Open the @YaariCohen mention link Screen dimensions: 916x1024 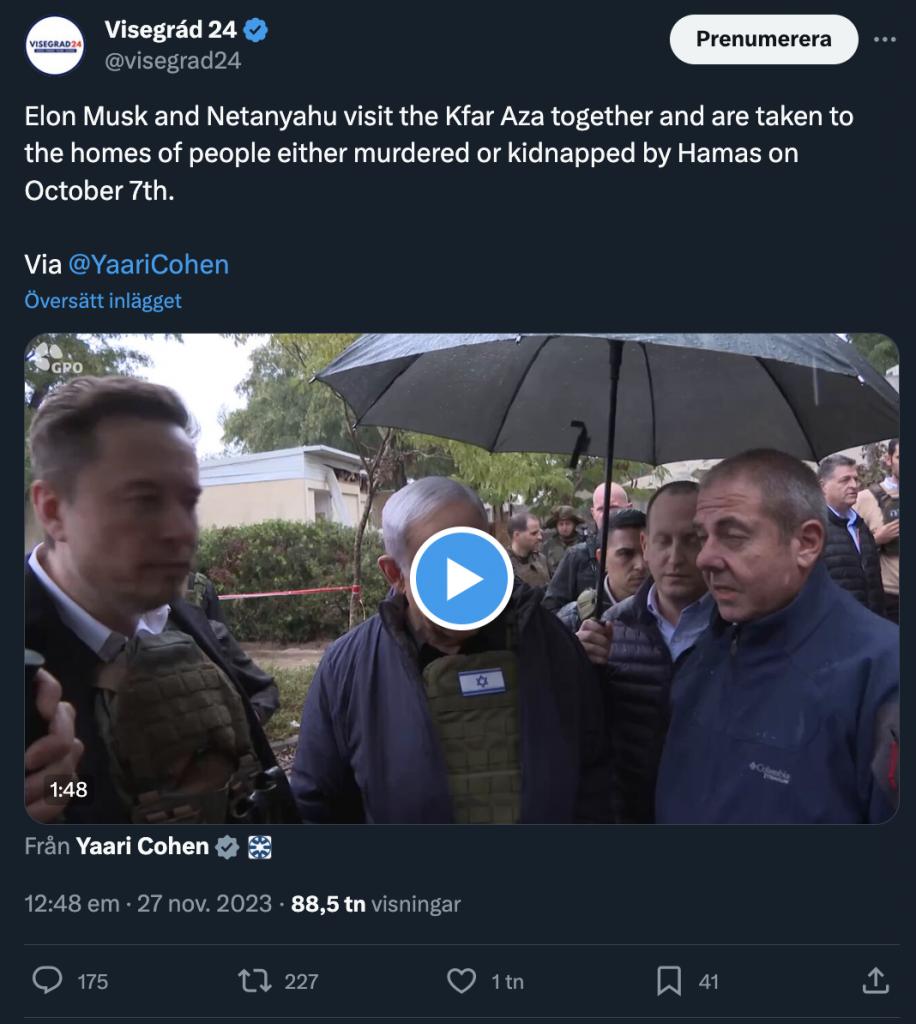coord(148,264)
